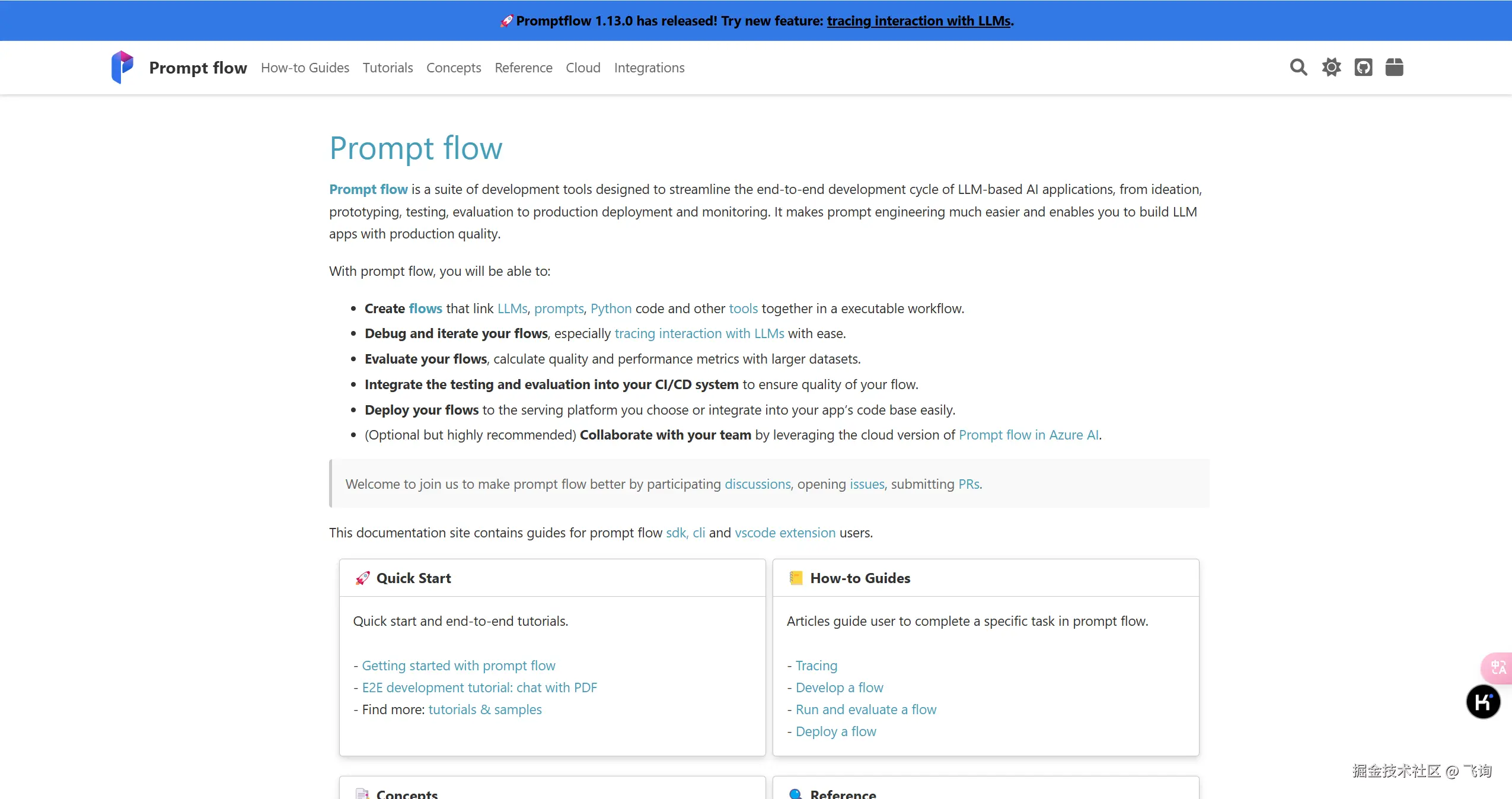Open the Prompt flow in Azure AI link

pos(1029,435)
